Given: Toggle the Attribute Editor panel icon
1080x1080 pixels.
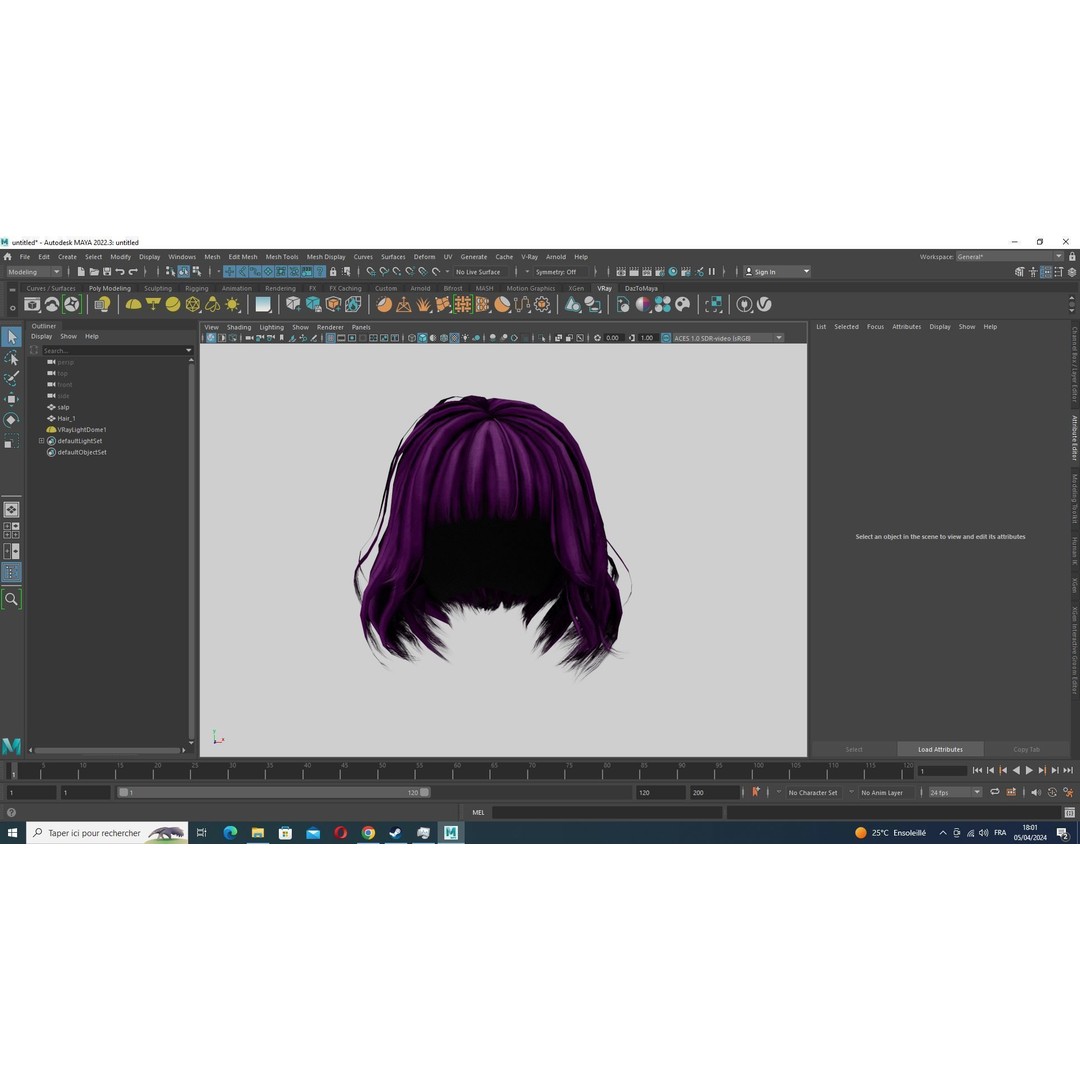Looking at the screenshot, I should tap(1046, 272).
